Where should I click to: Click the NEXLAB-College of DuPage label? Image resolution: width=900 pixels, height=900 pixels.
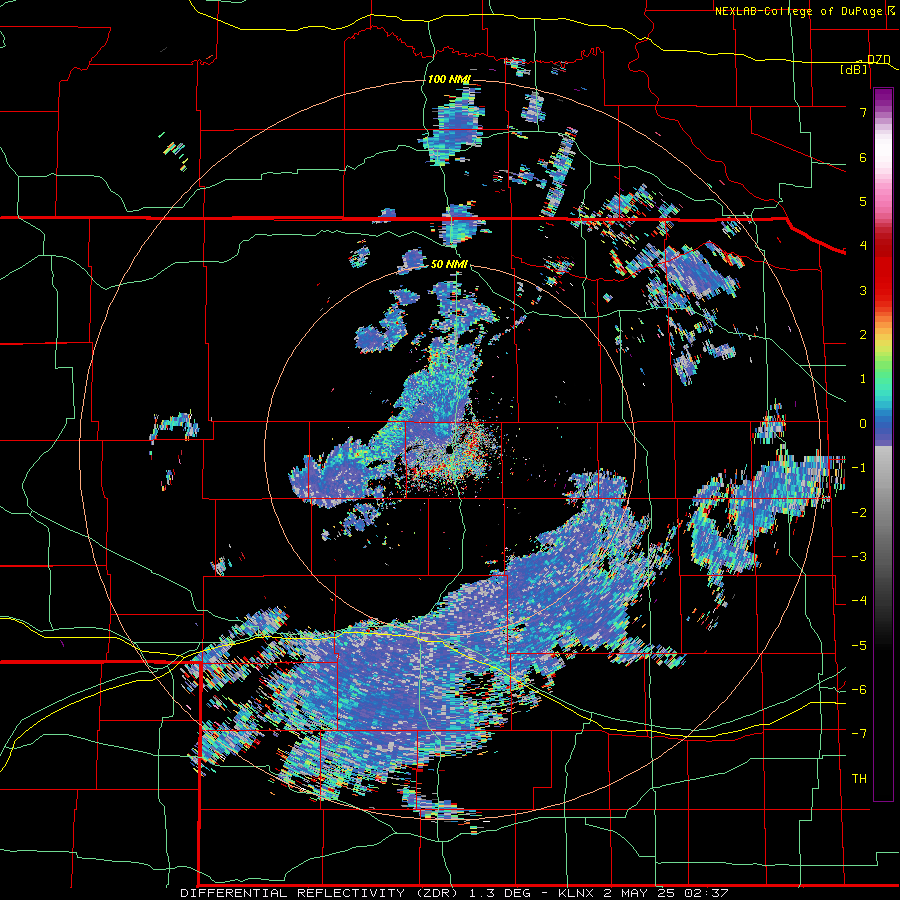[x=799, y=11]
